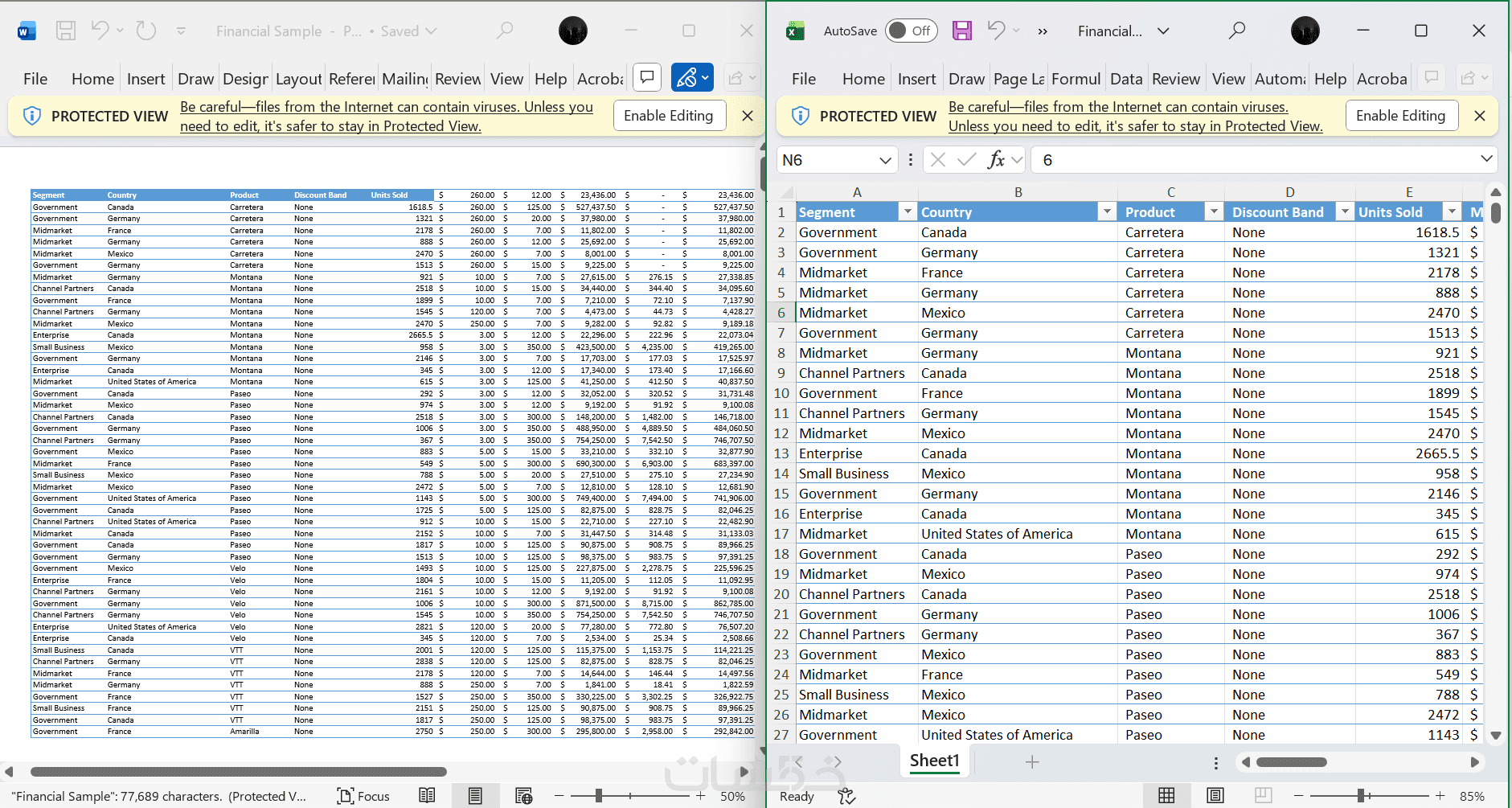Image resolution: width=1512 pixels, height=808 pixels.
Task: Click the Word zoom slider handle
Action: (598, 796)
